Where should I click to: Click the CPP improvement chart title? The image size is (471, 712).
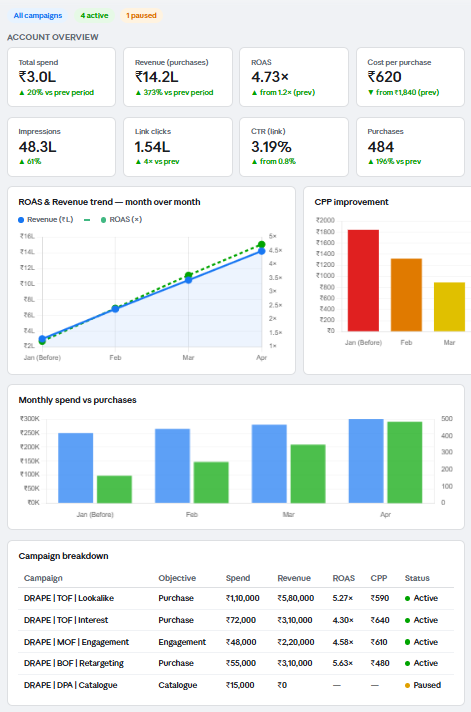352,202
